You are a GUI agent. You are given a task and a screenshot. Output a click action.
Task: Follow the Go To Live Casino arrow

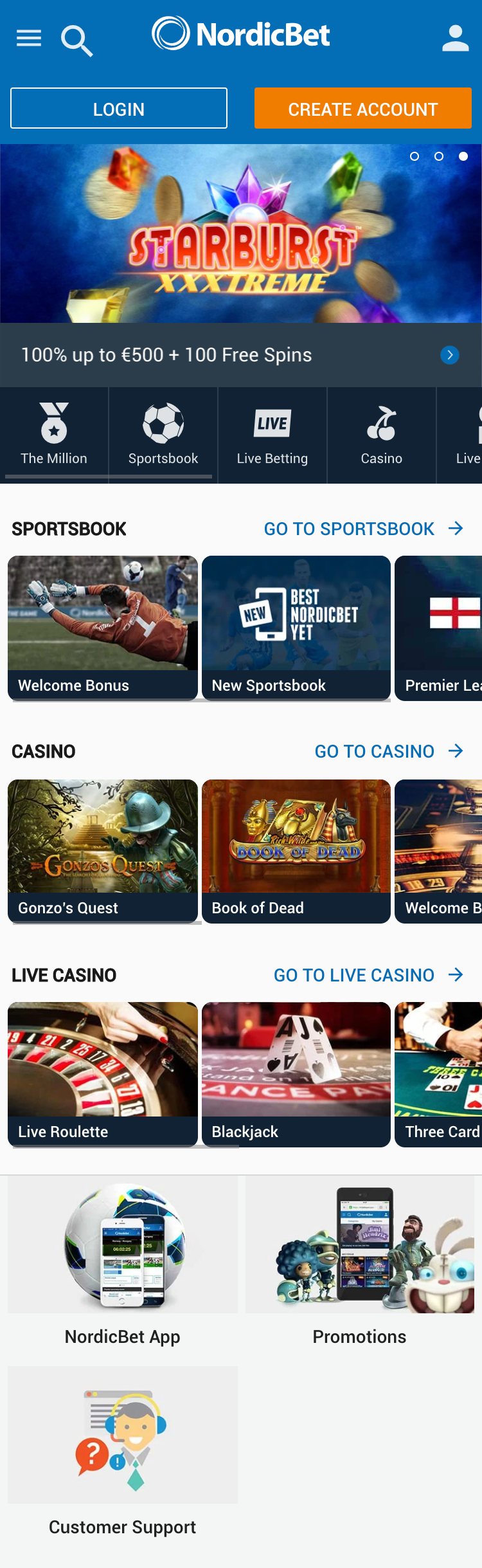[x=456, y=975]
